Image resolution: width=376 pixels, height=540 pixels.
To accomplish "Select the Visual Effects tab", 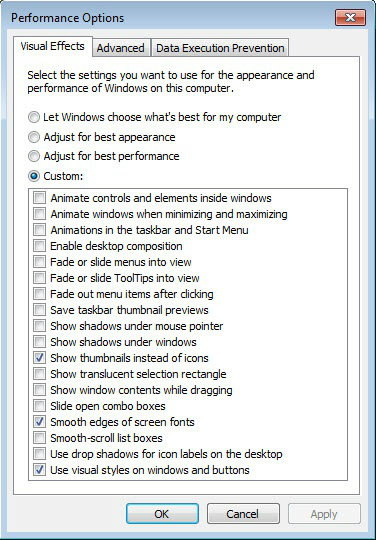I will point(53,46).
